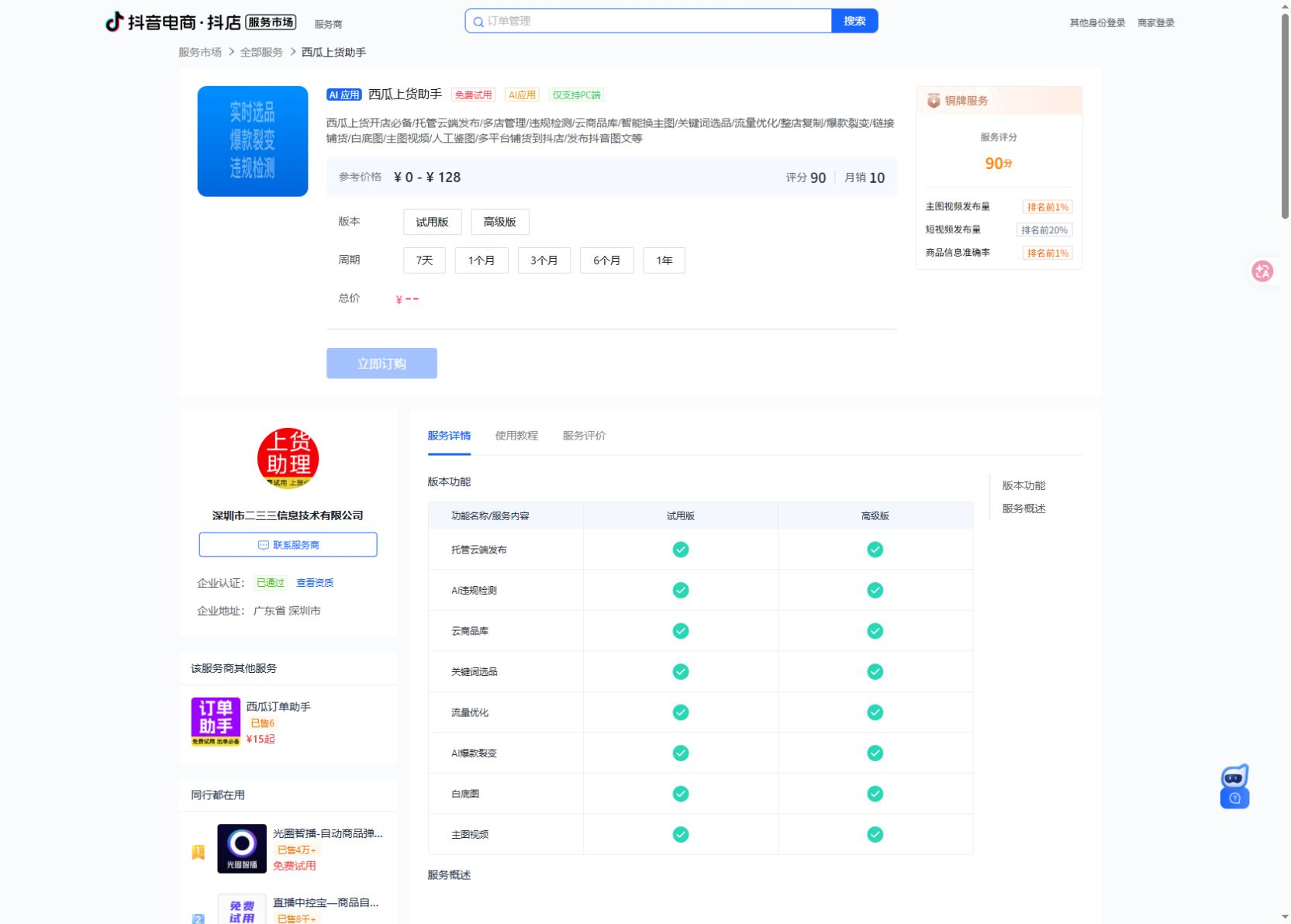1291x924 pixels.
Task: Choose the 7天 period option
Action: (424, 260)
